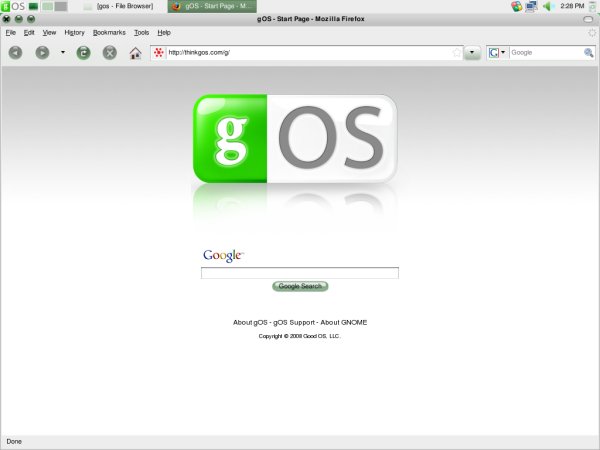Stop loading with the X button
This screenshot has width=600, height=450.
coord(109,52)
